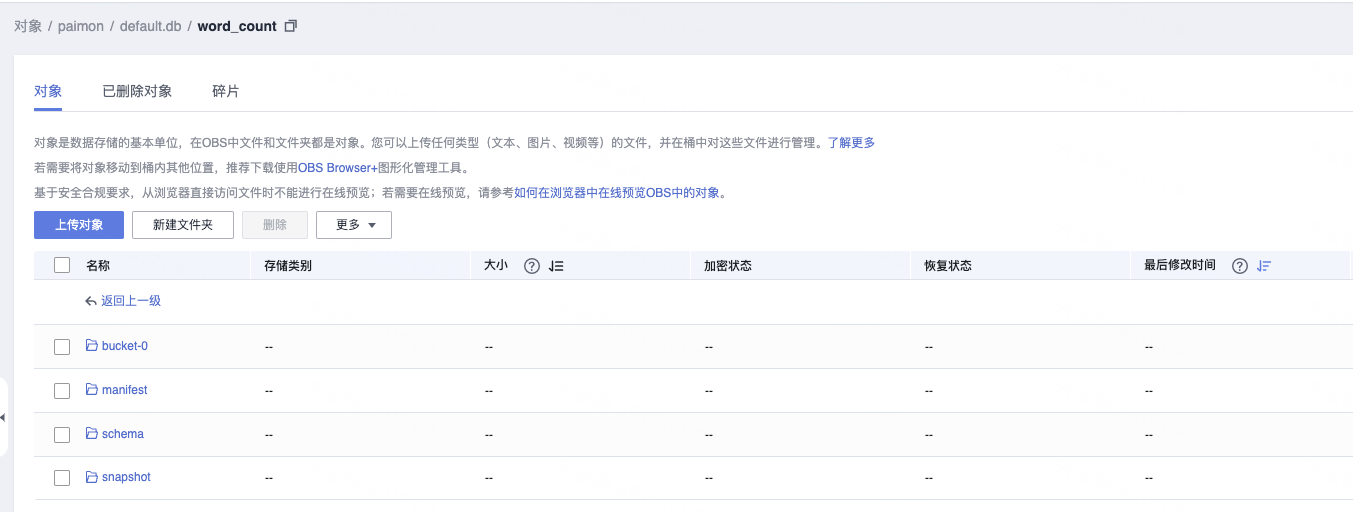Check the bucket-0 row checkbox
The height and width of the screenshot is (512, 1353).
[62, 347]
